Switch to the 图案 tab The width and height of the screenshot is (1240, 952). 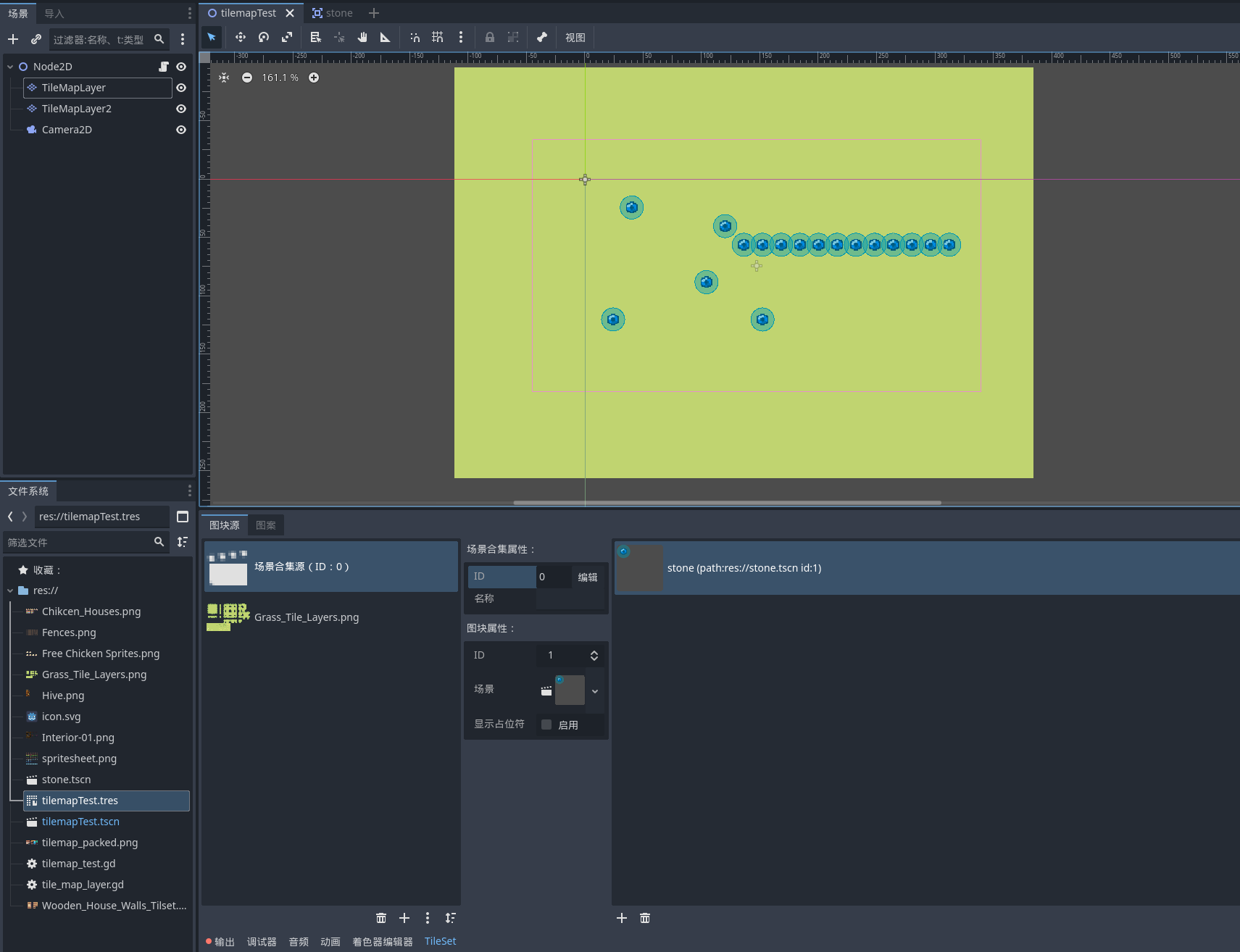click(x=265, y=525)
